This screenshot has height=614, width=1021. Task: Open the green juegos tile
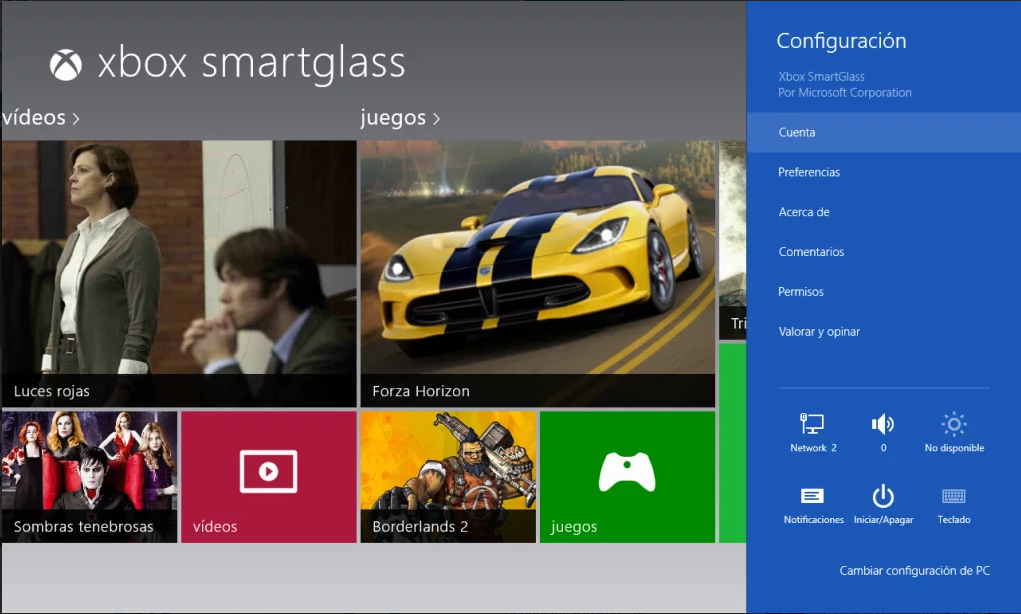pyautogui.click(x=627, y=477)
